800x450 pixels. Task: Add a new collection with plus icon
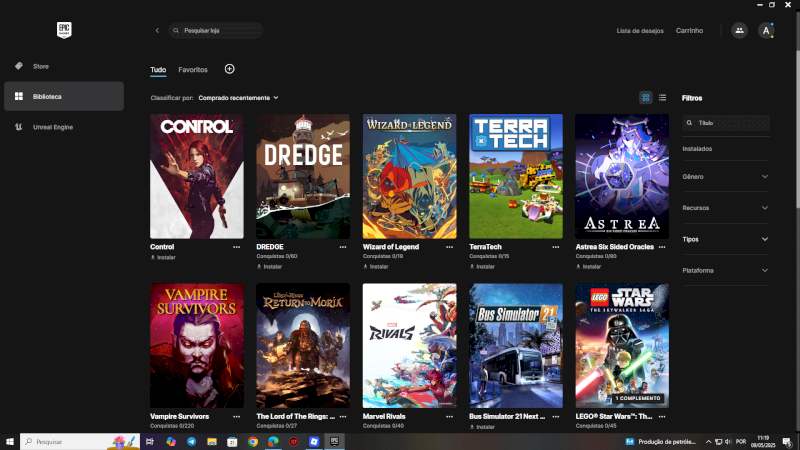point(229,69)
